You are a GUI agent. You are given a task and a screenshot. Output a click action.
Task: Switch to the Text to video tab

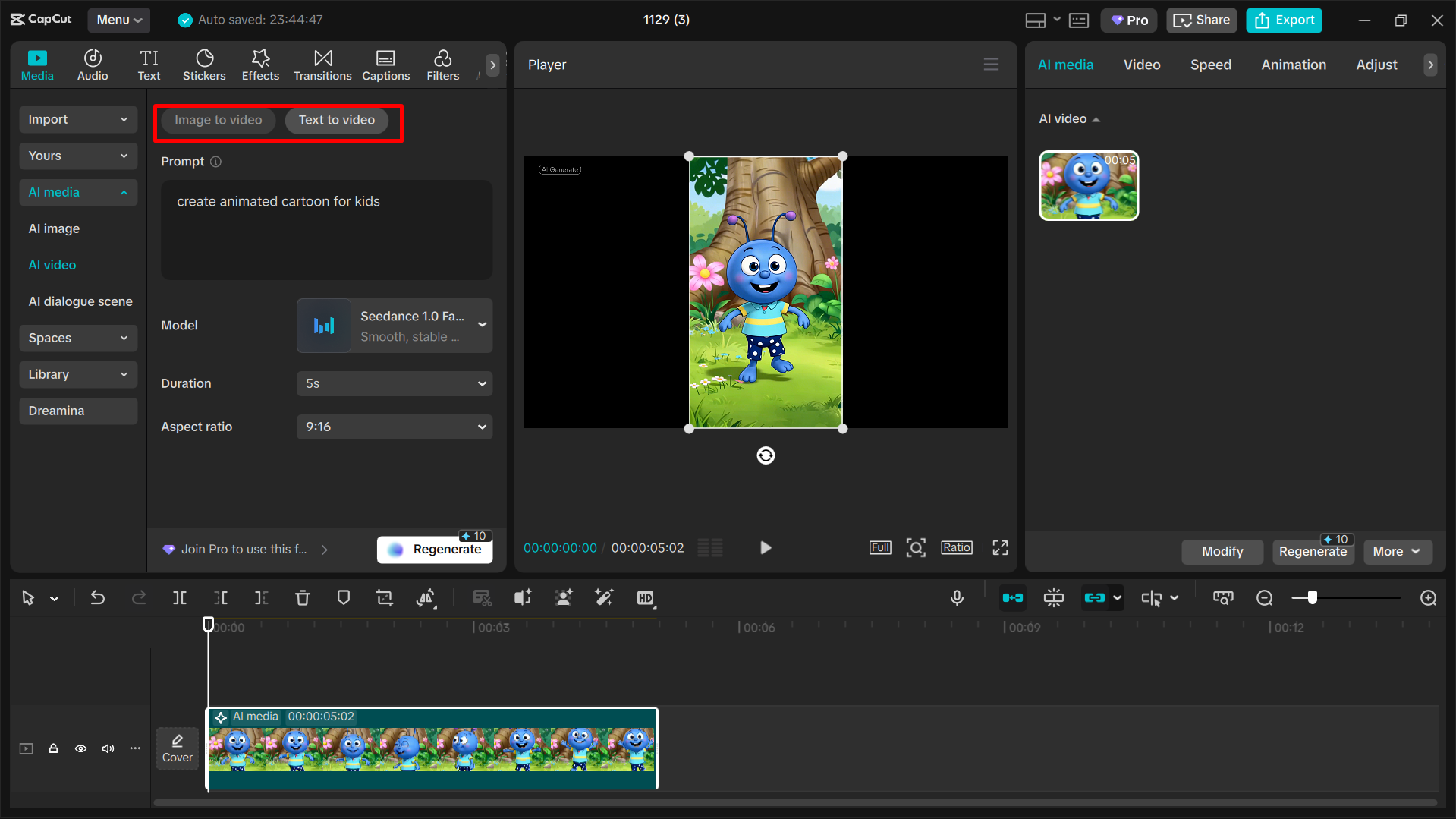tap(336, 120)
